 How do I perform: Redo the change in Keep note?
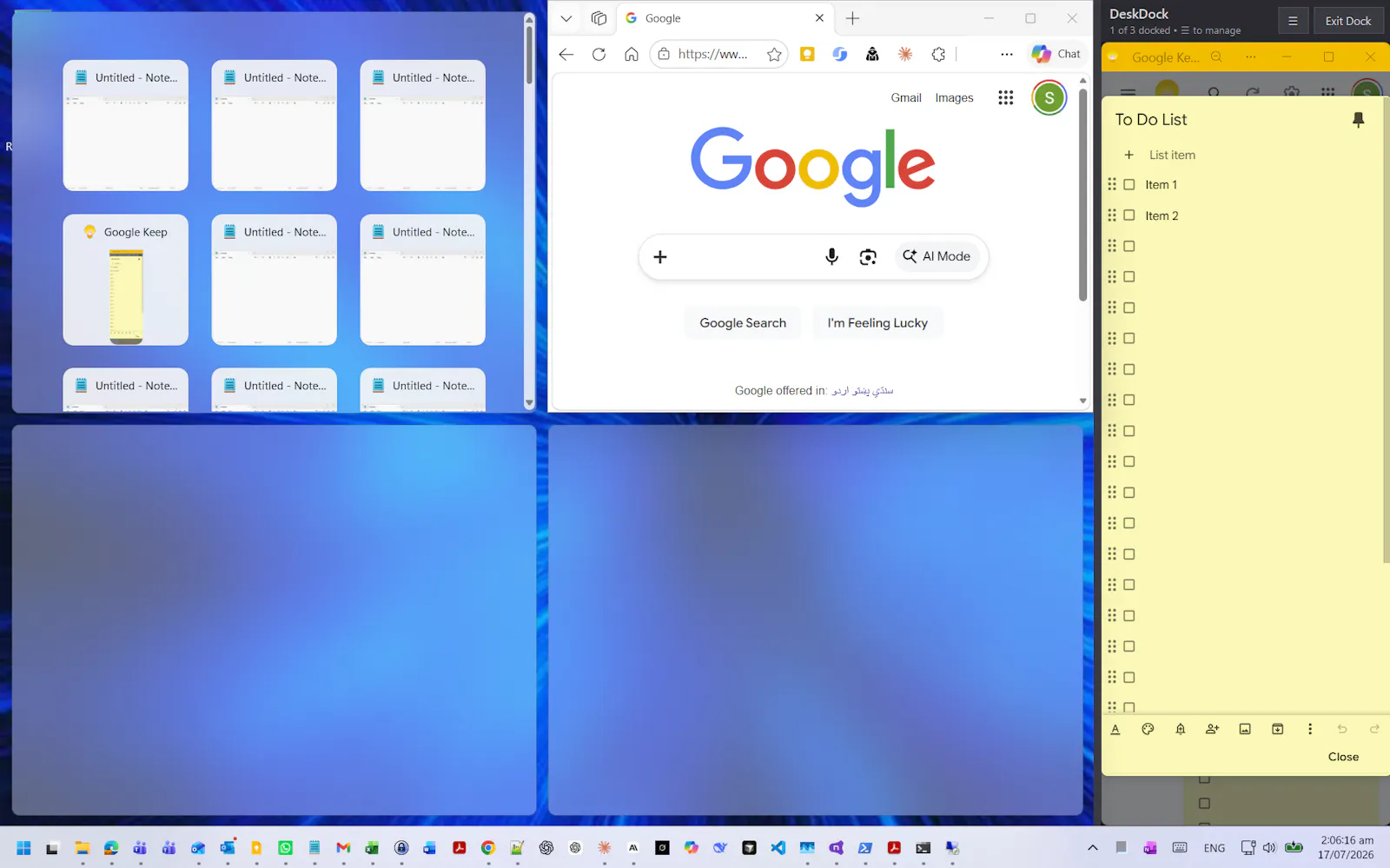[1374, 729]
